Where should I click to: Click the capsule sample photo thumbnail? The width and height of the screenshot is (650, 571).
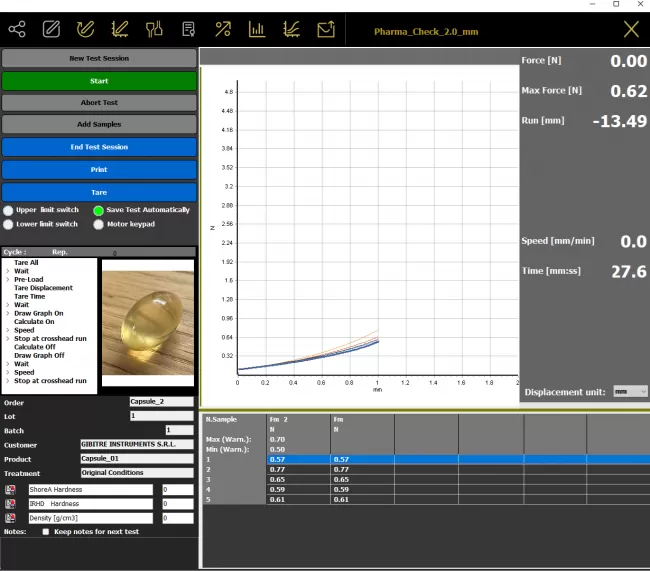(x=149, y=322)
